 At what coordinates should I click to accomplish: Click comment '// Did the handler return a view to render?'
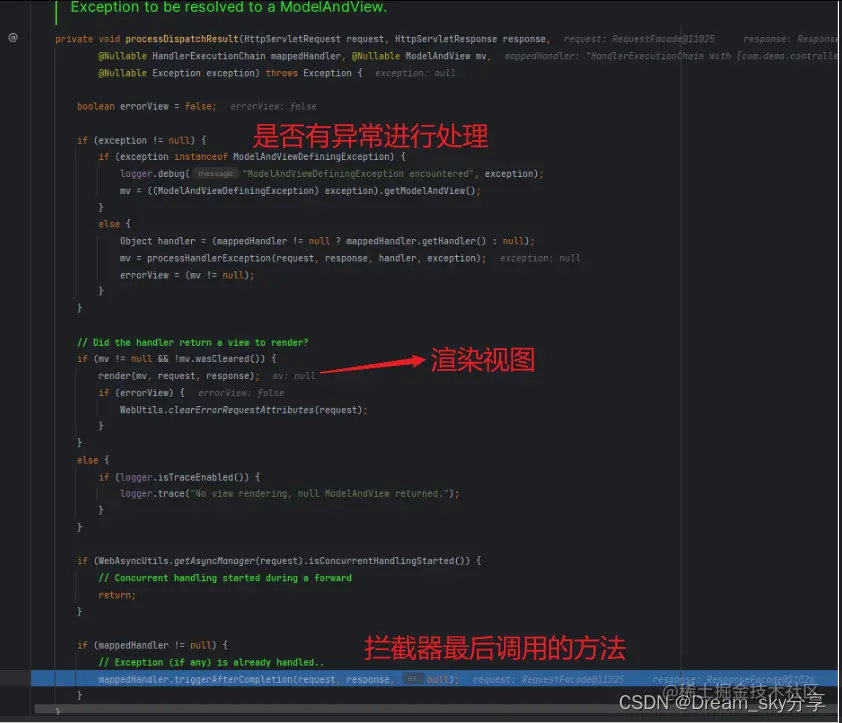[192, 342]
